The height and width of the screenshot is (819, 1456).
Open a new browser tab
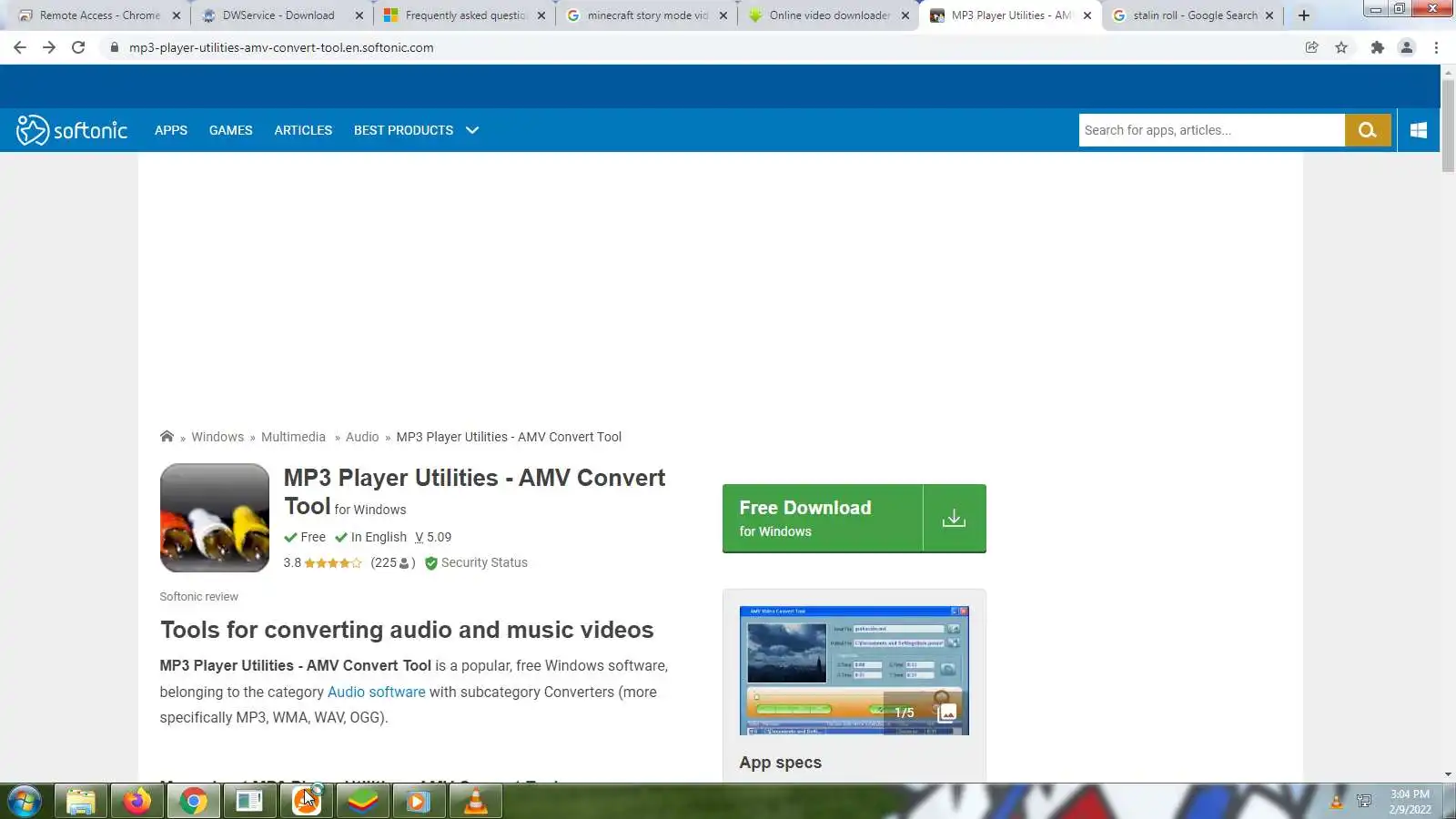tap(1304, 15)
